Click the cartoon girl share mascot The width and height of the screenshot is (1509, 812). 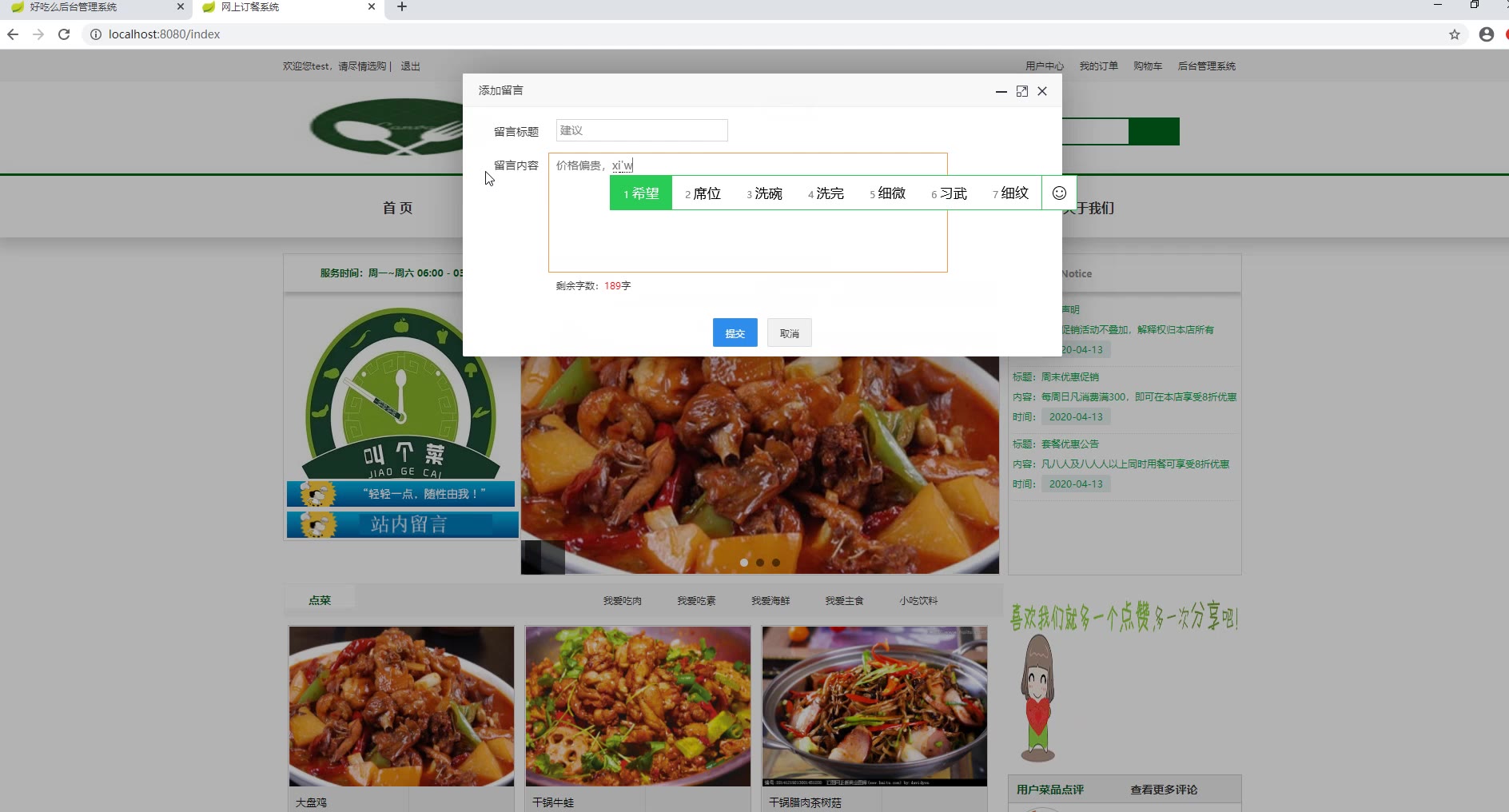click(1037, 699)
